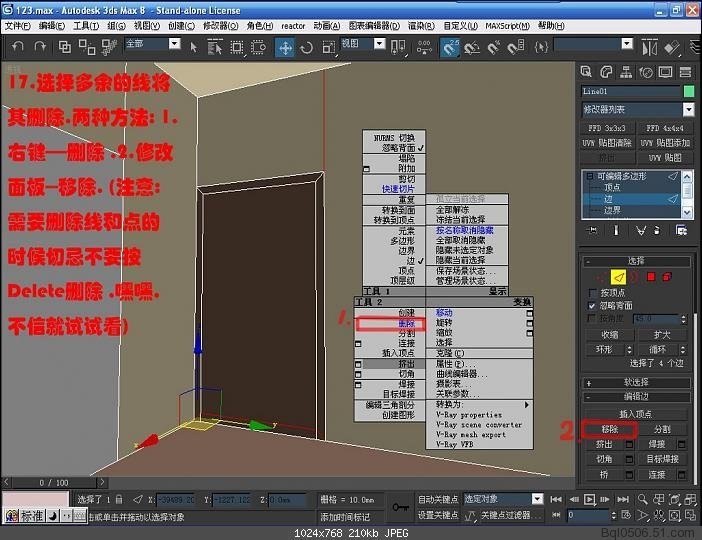Open the 视图 reference coordinate dropdown
The width and height of the screenshot is (702, 540).
pos(380,43)
